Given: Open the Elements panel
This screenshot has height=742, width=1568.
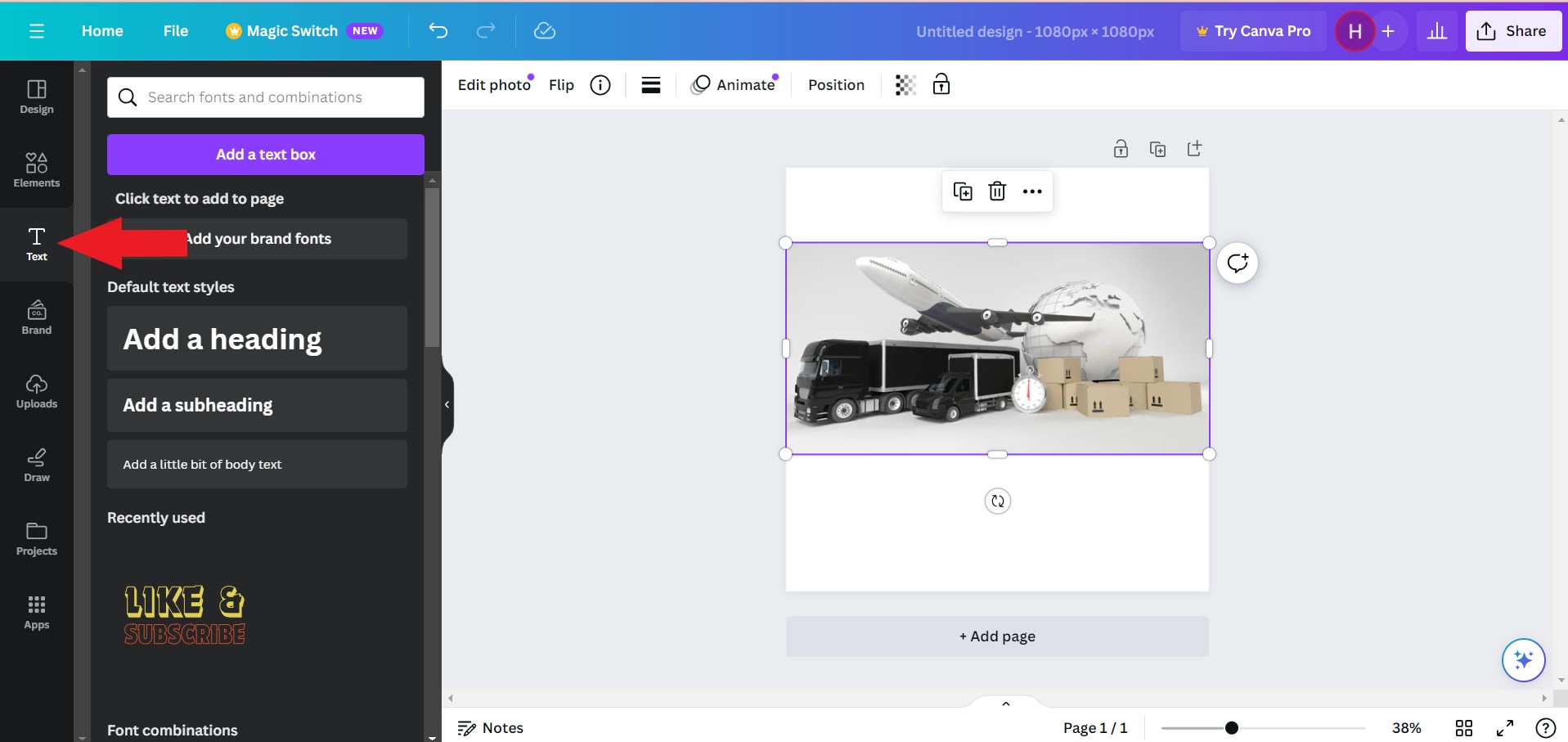Looking at the screenshot, I should click(x=36, y=170).
